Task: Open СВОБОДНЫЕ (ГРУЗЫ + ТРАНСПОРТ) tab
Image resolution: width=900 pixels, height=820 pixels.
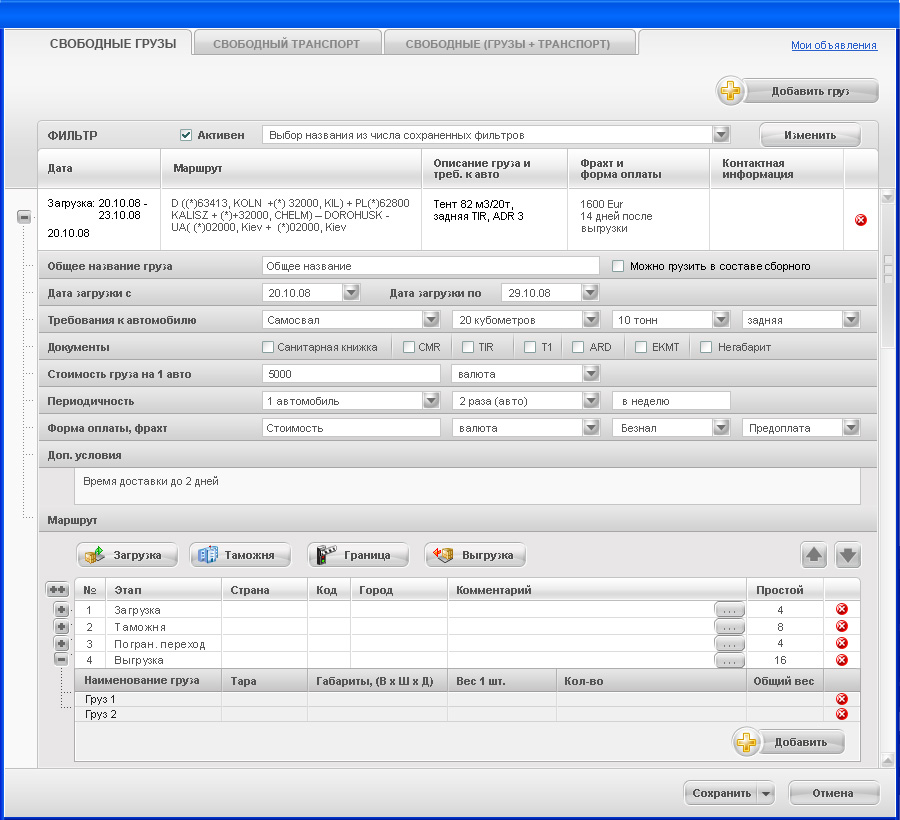Action: [510, 44]
